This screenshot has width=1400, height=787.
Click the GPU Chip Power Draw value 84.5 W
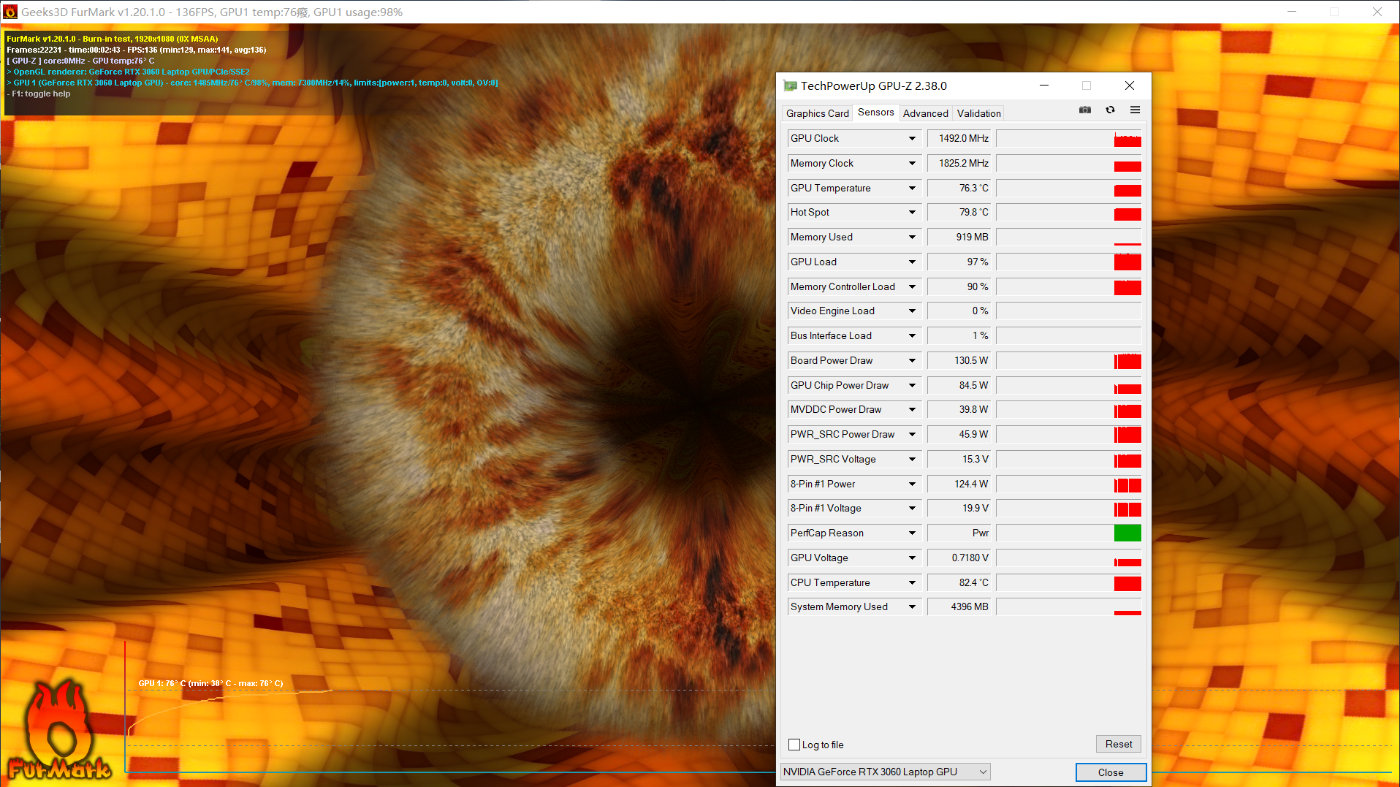tap(959, 385)
